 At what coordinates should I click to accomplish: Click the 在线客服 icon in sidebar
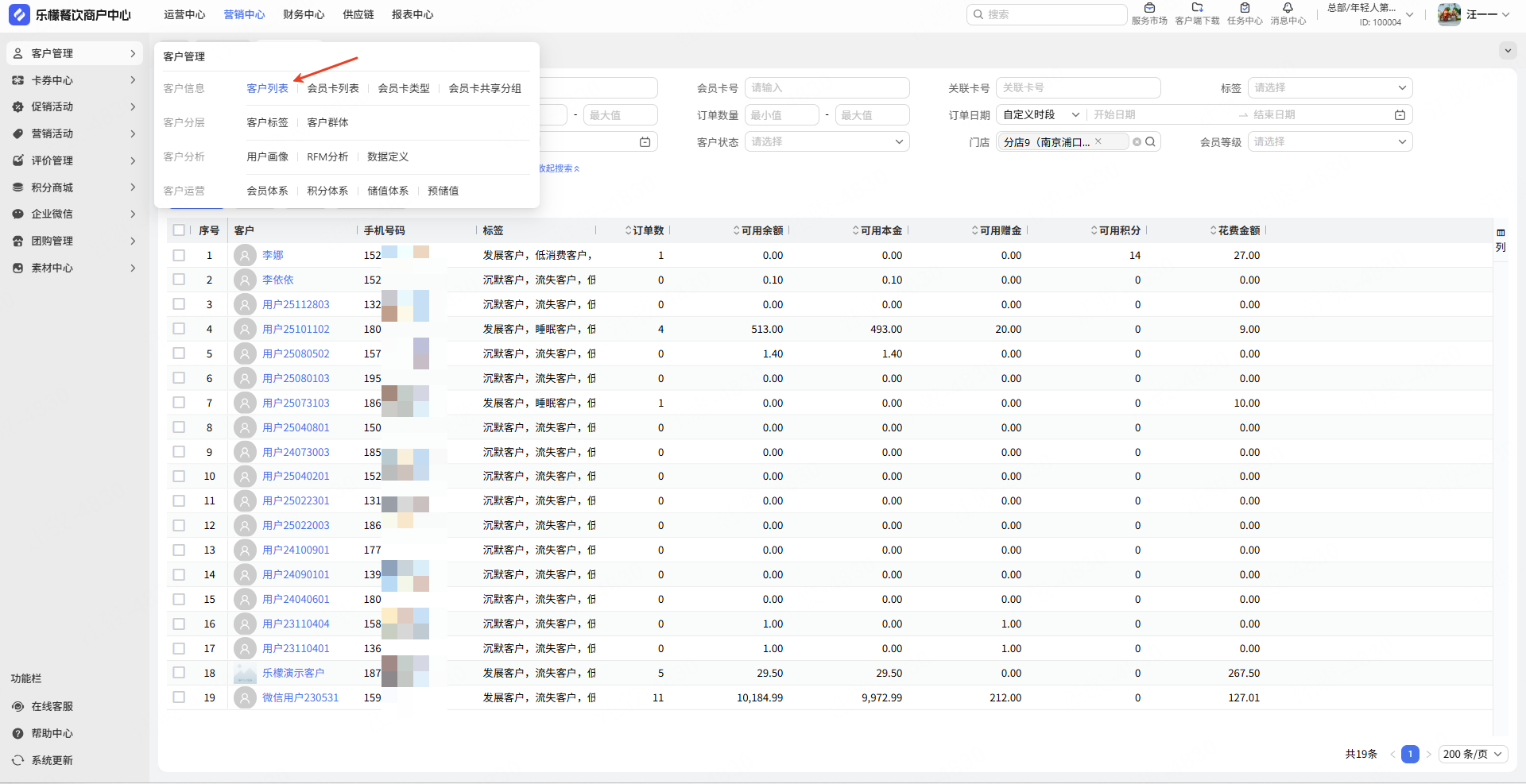pyautogui.click(x=18, y=706)
